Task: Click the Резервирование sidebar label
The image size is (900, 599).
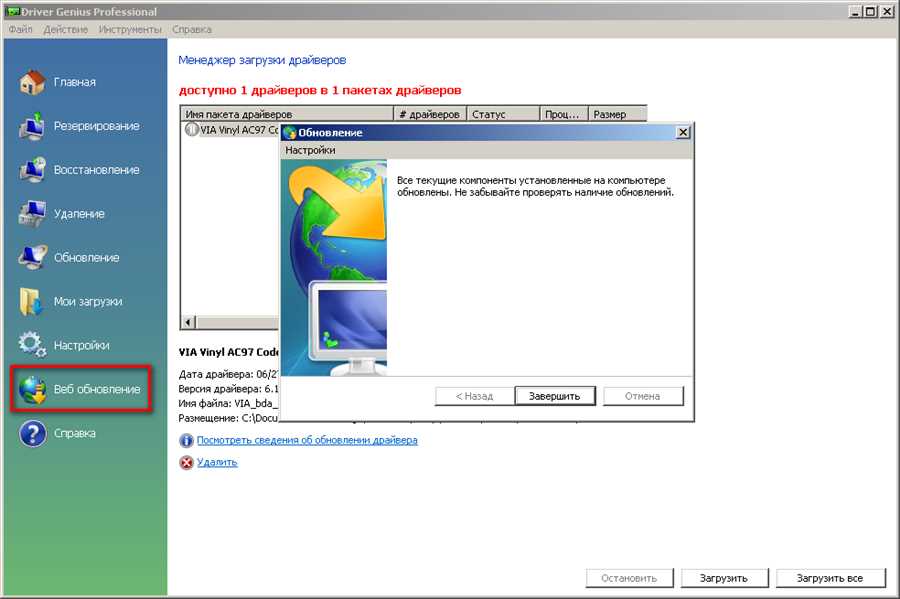Action: point(96,126)
